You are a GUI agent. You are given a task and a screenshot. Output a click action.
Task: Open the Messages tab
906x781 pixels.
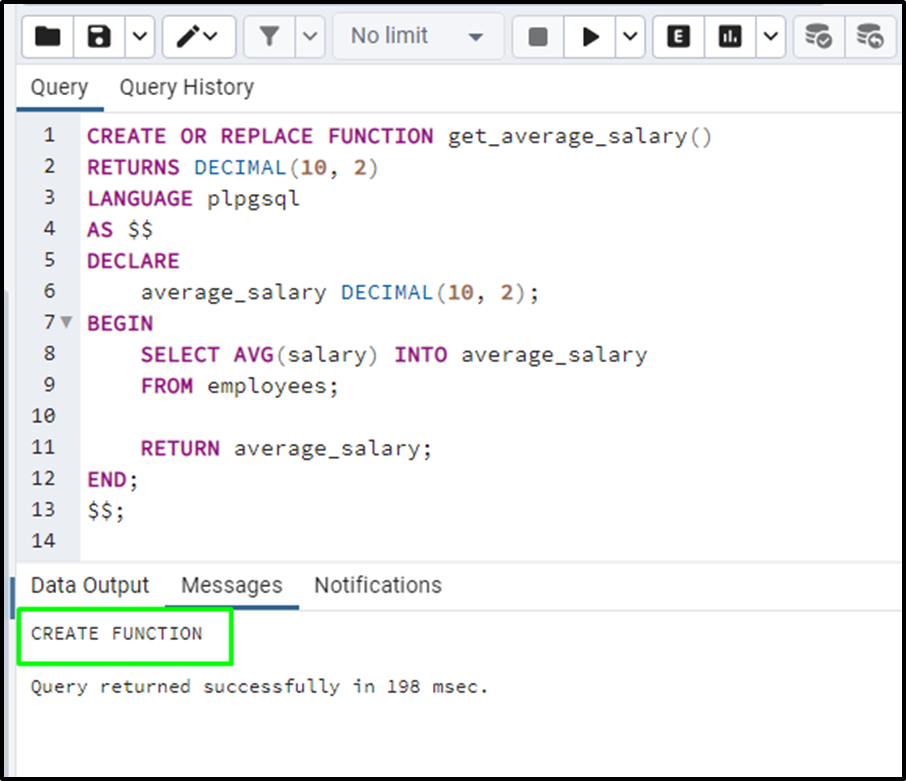[231, 585]
